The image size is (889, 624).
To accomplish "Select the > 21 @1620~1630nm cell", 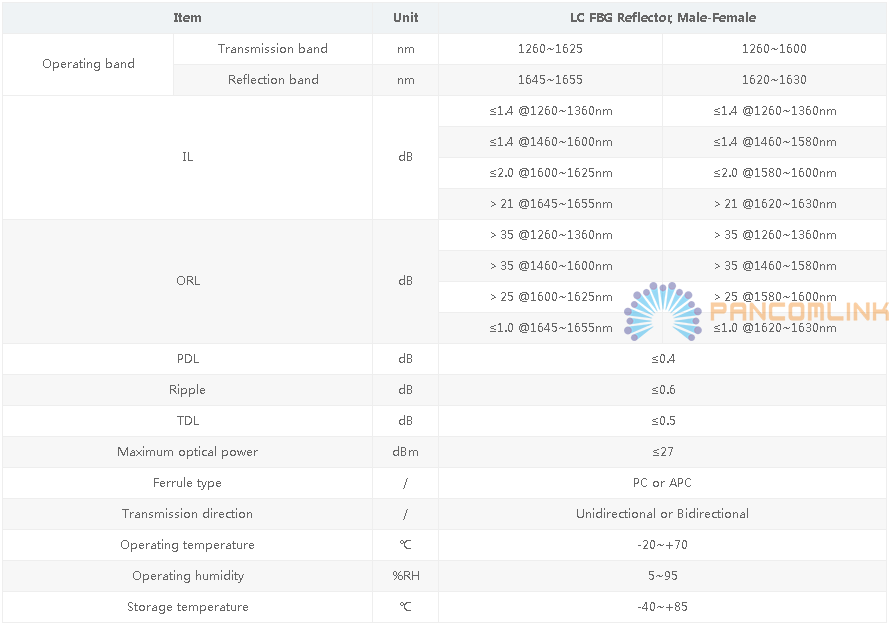I will tap(774, 203).
